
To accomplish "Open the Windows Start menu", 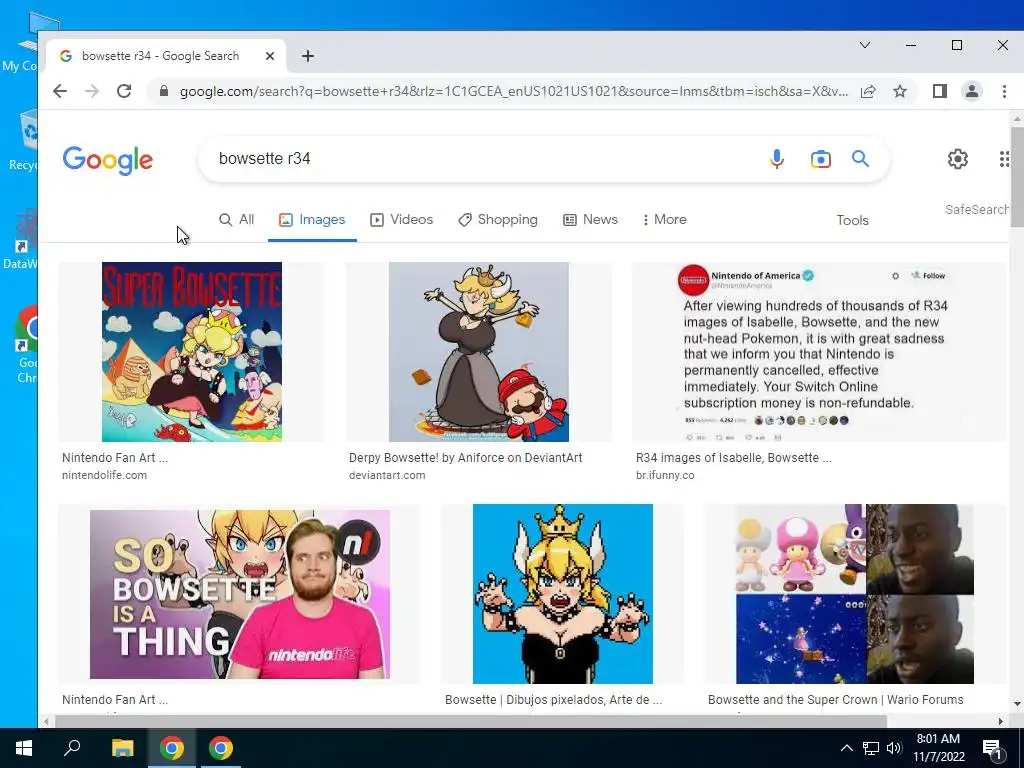I will pyautogui.click(x=24, y=748).
